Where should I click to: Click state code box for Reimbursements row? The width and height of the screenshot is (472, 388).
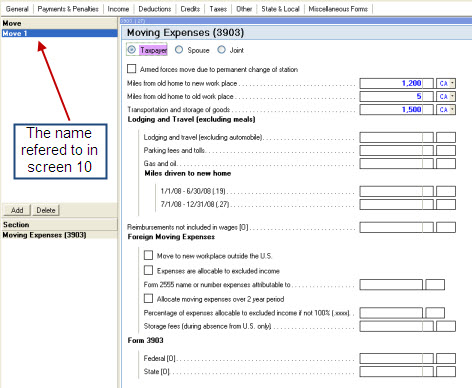[x=446, y=227]
